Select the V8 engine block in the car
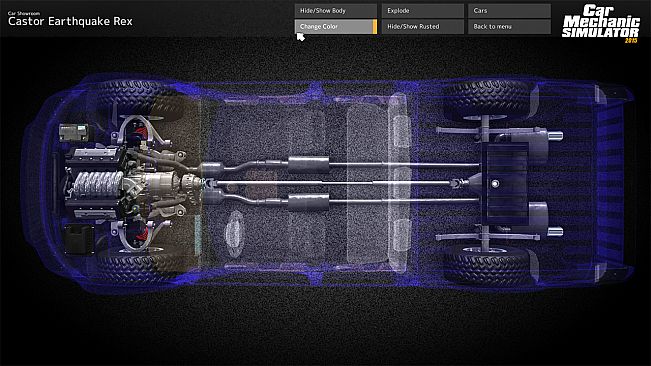This screenshot has height=366, width=651. (96, 183)
